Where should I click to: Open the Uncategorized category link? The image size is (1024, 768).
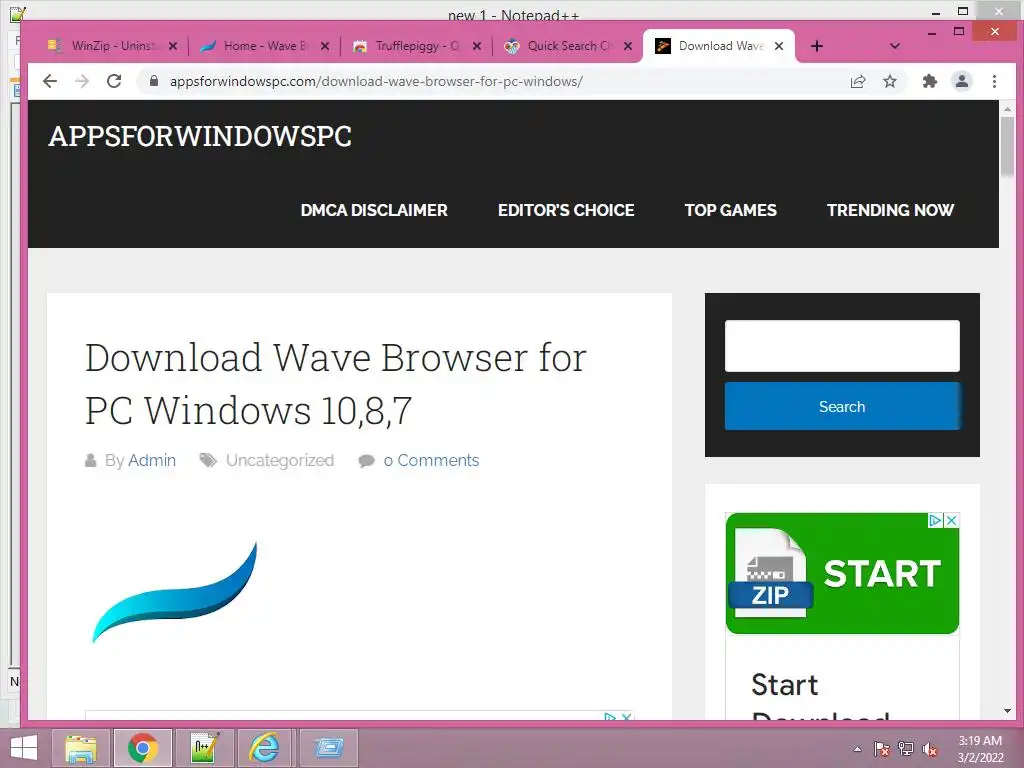point(280,460)
